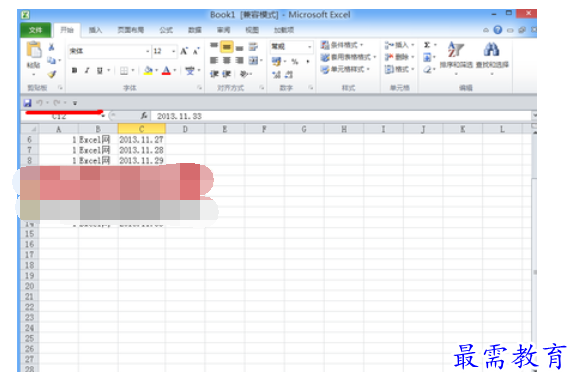The height and width of the screenshot is (388, 575).
Task: Increase indent icon
Action: [227, 74]
